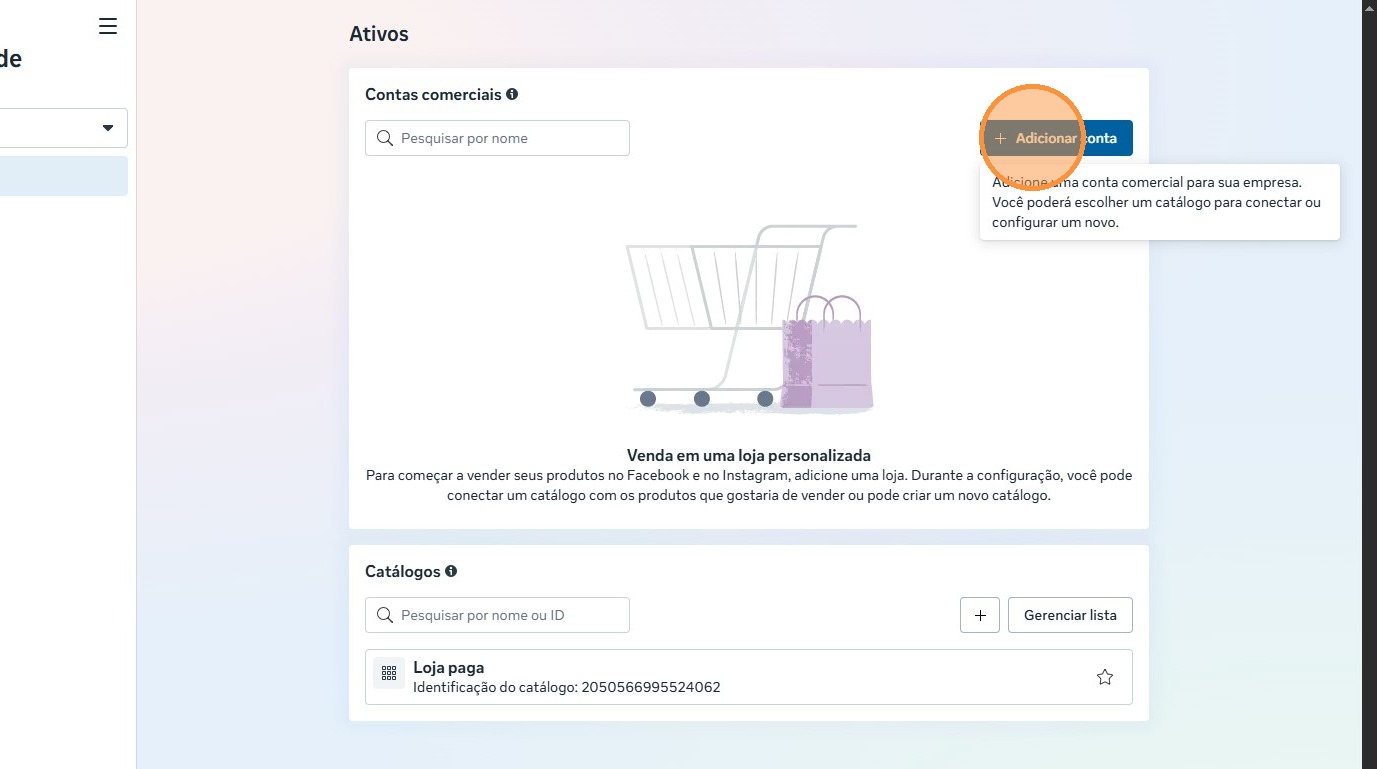The width and height of the screenshot is (1377, 769).
Task: Select the highlighted blue sidebar item
Action: tap(63, 176)
